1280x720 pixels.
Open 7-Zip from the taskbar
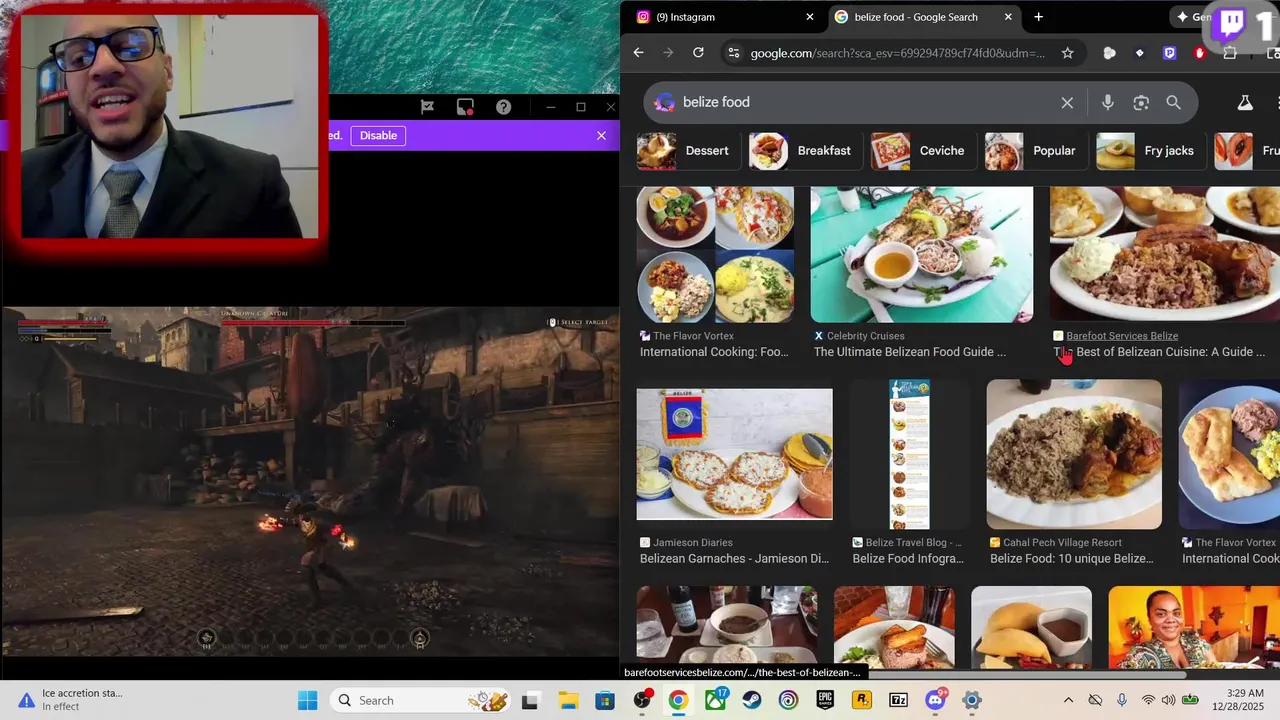coord(898,700)
